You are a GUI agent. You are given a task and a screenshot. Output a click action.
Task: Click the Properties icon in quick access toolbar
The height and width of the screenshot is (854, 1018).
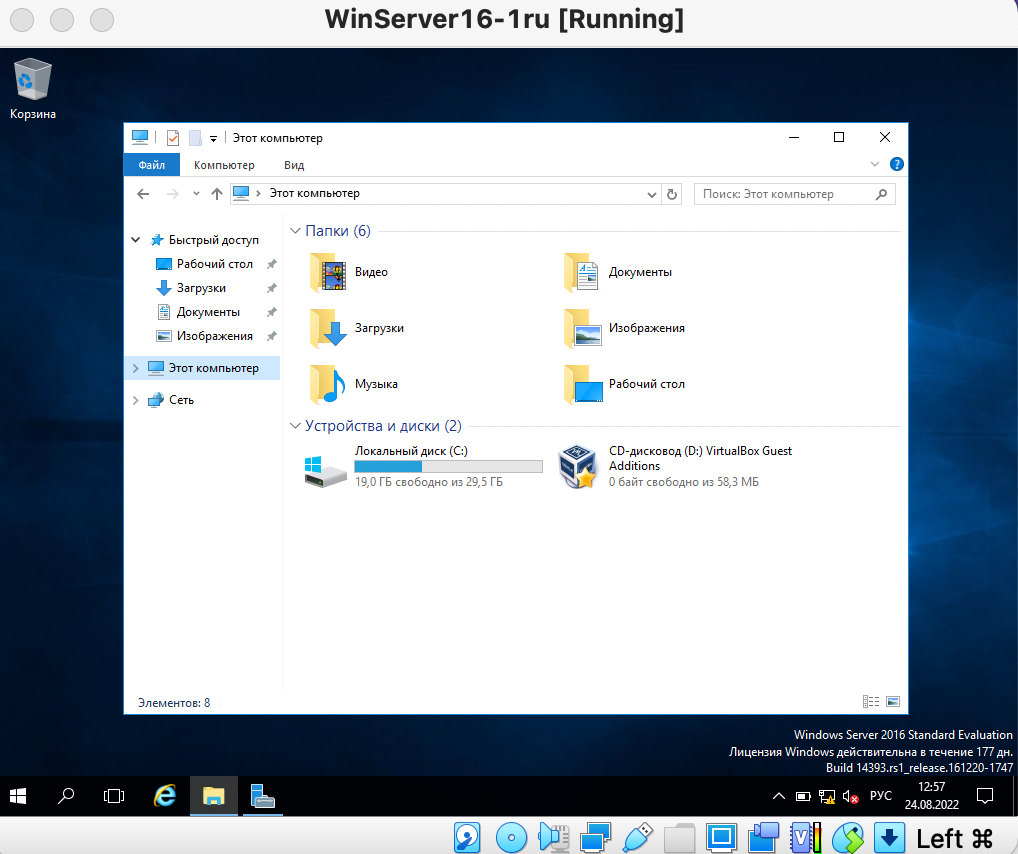pos(173,138)
